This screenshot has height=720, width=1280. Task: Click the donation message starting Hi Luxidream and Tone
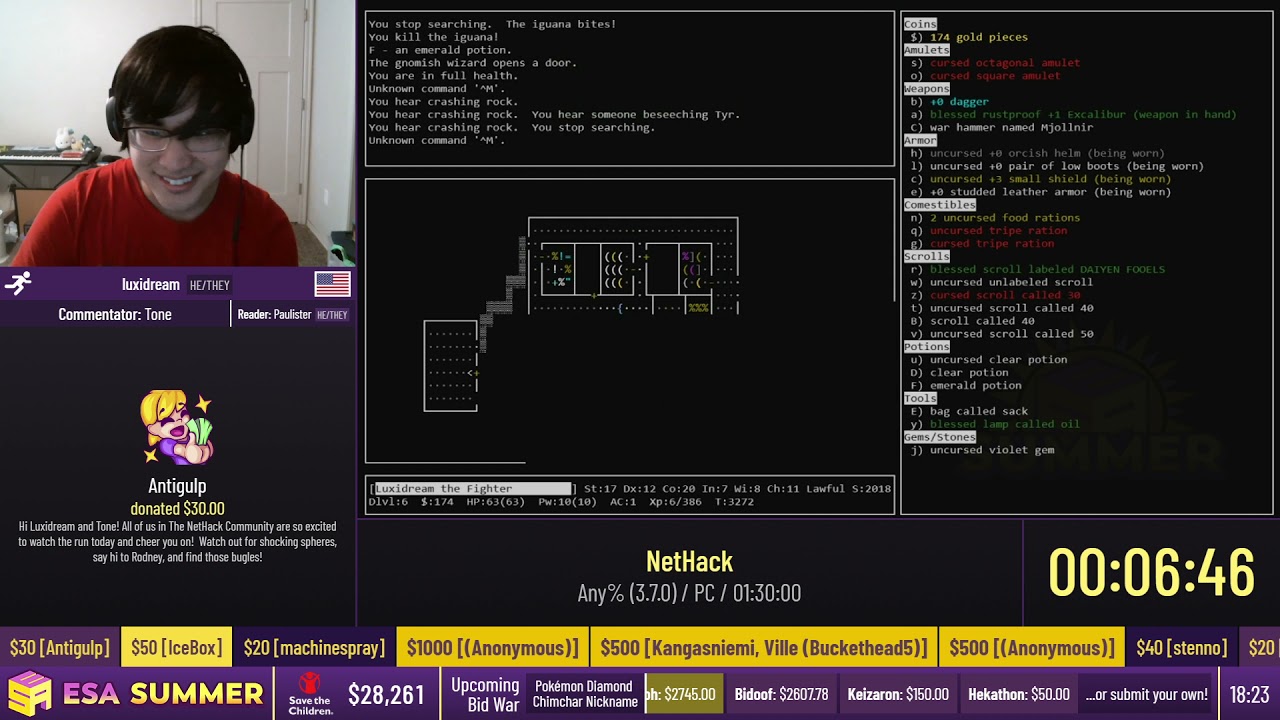click(x=177, y=541)
